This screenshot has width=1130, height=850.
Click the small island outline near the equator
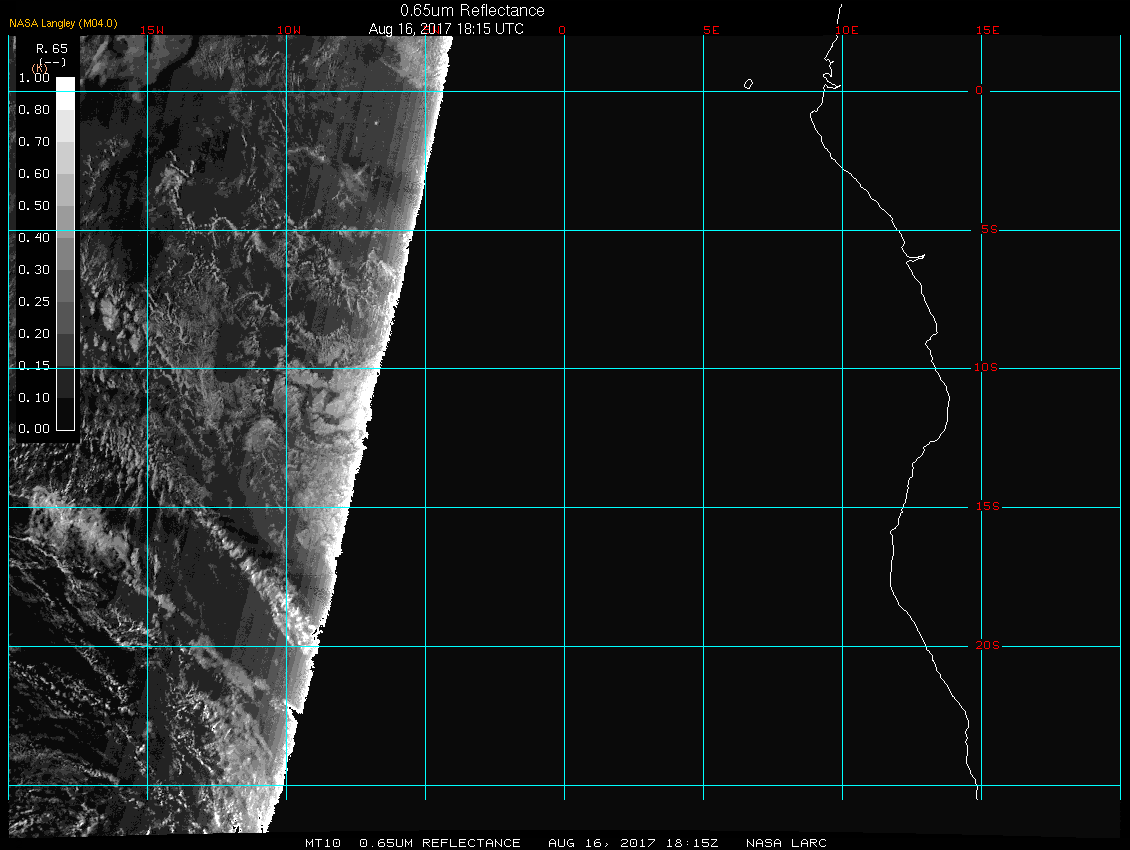point(748,84)
